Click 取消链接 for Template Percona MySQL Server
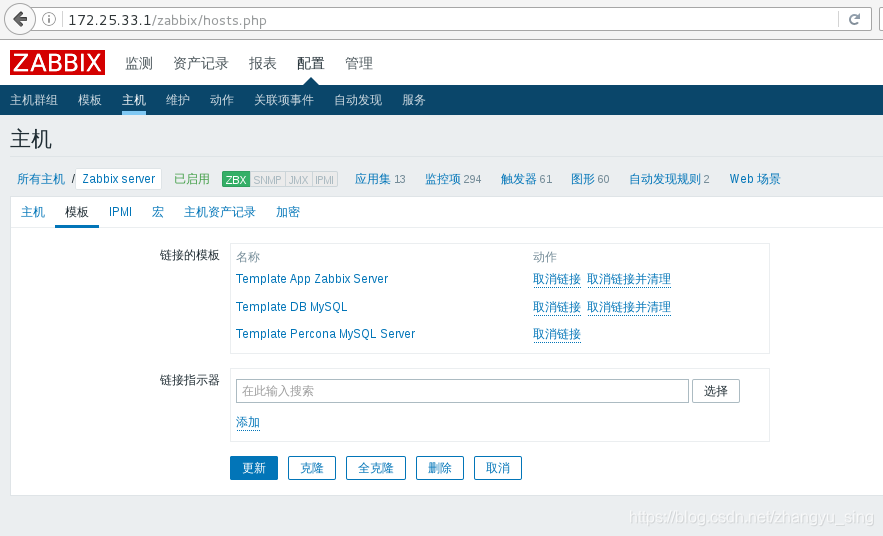The image size is (883, 536). click(557, 334)
